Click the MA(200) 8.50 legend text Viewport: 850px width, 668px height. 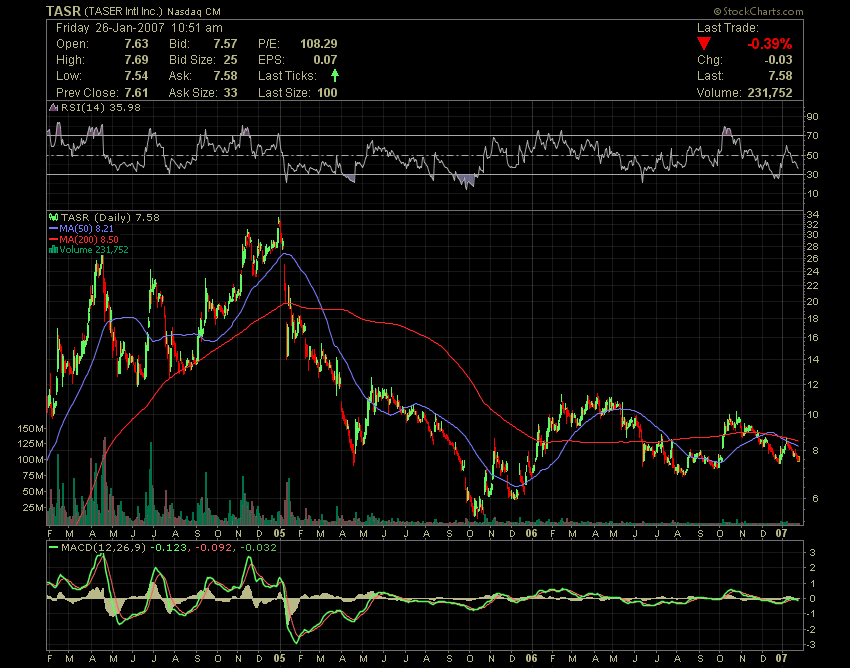89,239
